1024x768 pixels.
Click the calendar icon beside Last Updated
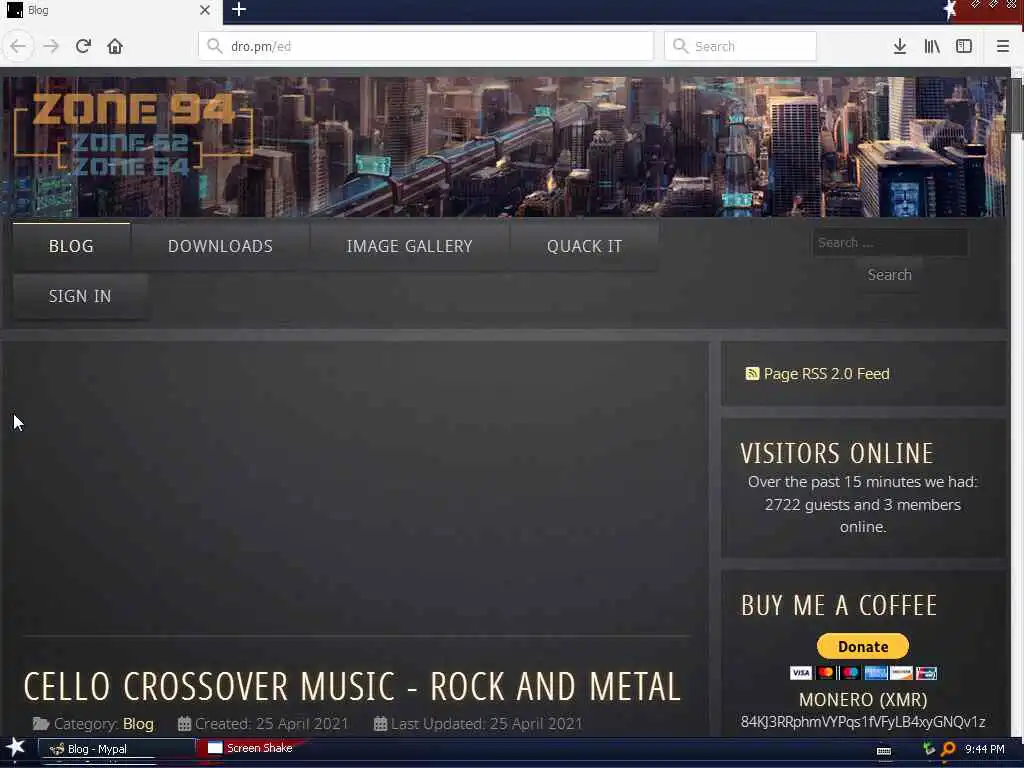pos(380,724)
